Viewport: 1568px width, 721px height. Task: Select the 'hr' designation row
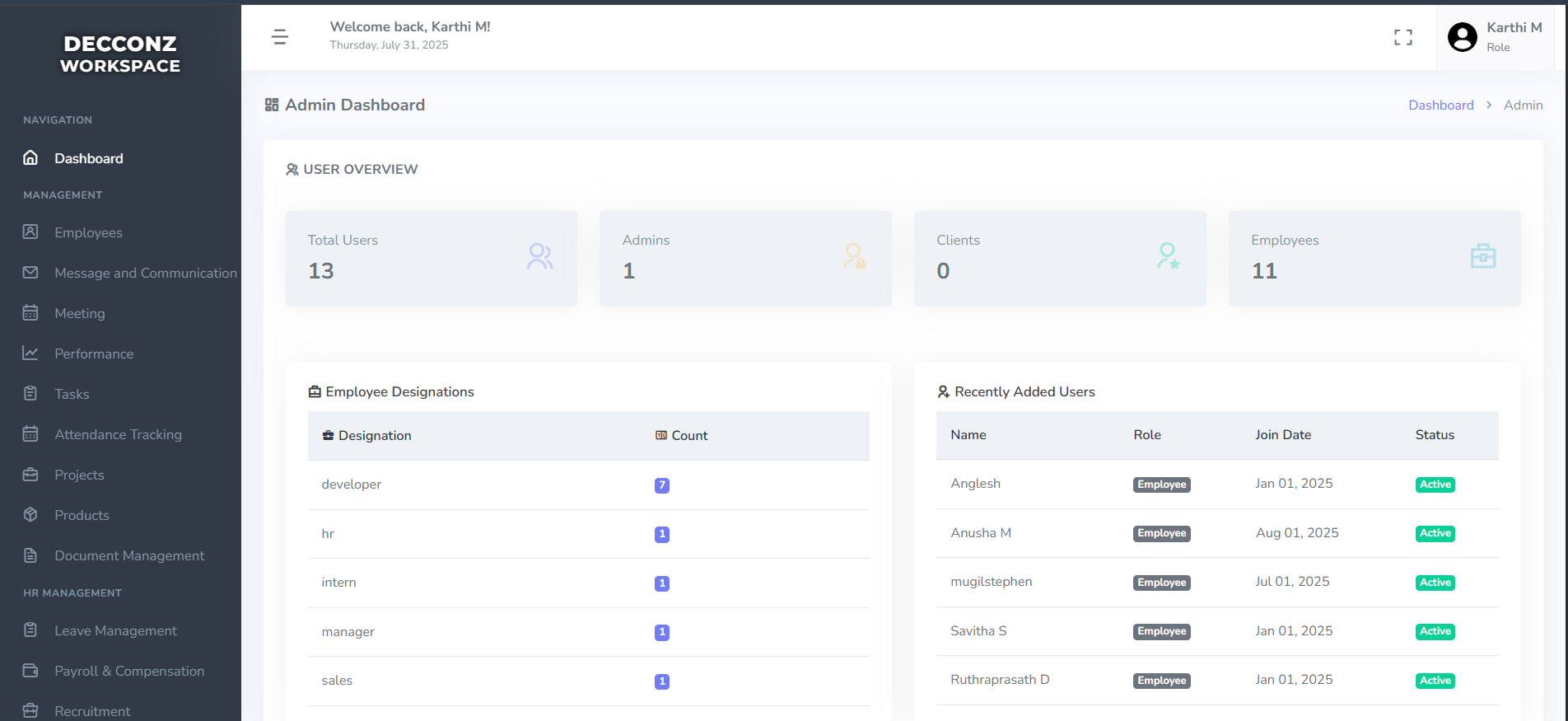pyautogui.click(x=589, y=534)
